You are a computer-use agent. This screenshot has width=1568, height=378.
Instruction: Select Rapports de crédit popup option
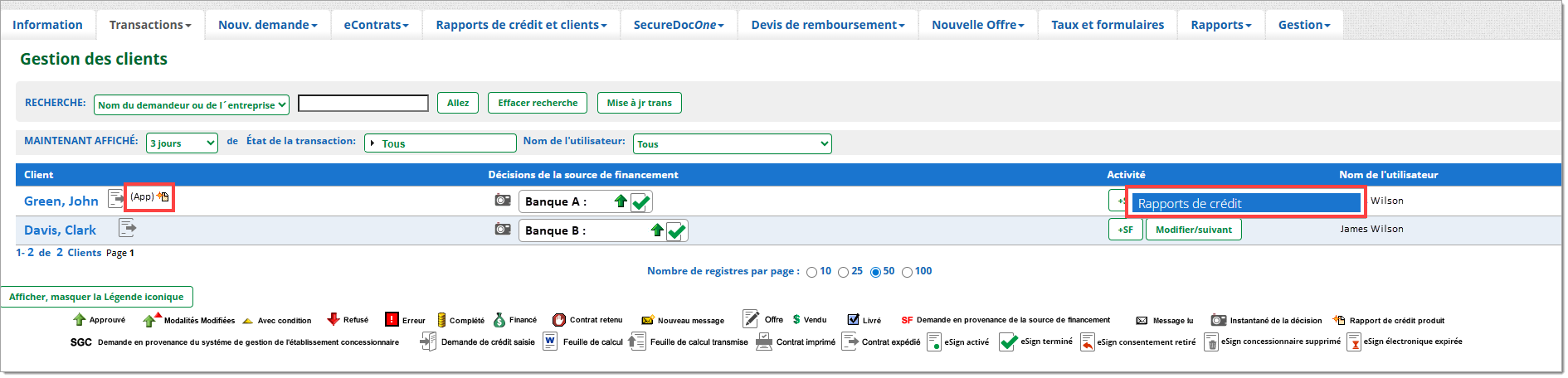pos(1244,204)
